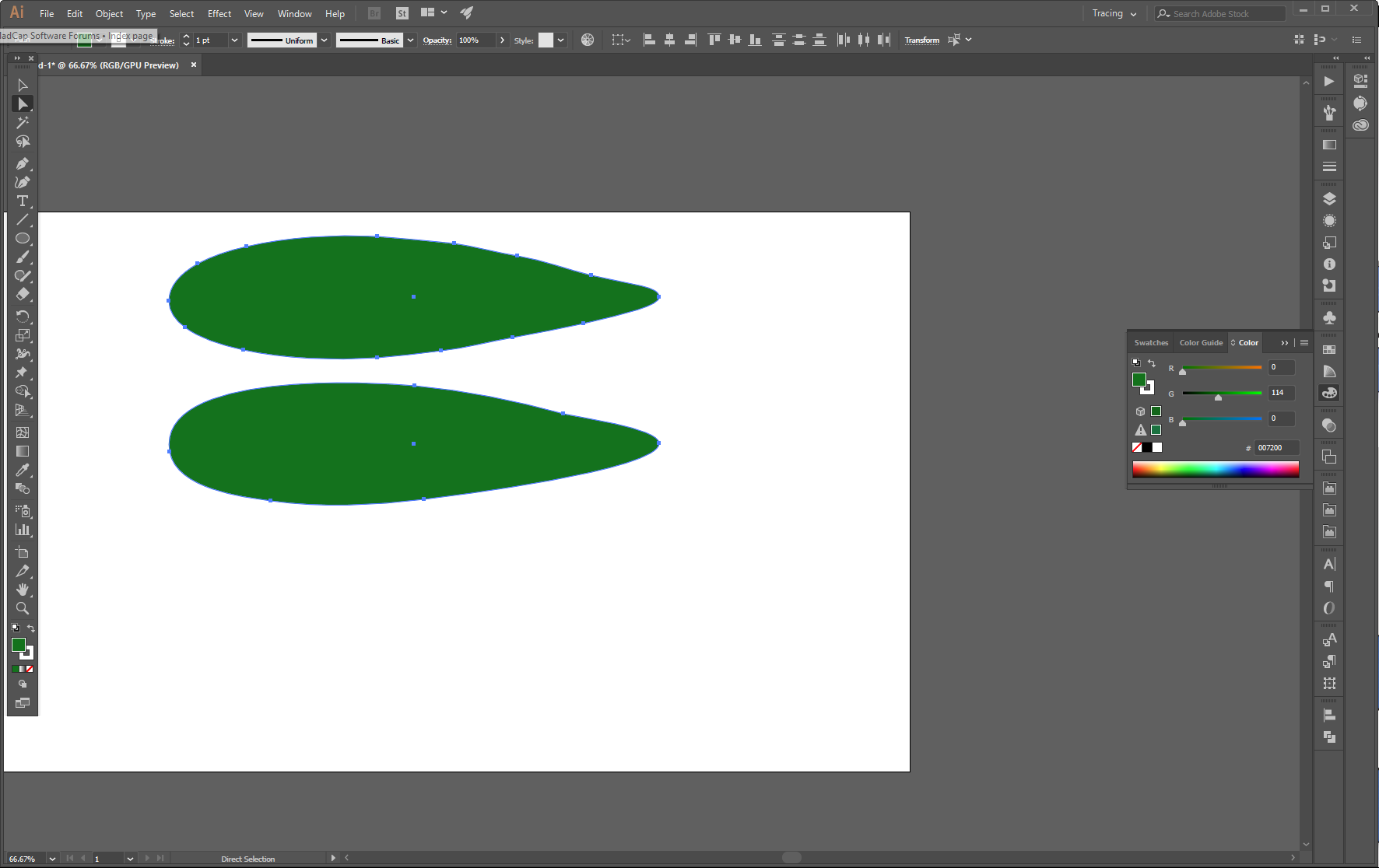Select the Mesh tool
Screen dimensions: 1379x868
23,432
